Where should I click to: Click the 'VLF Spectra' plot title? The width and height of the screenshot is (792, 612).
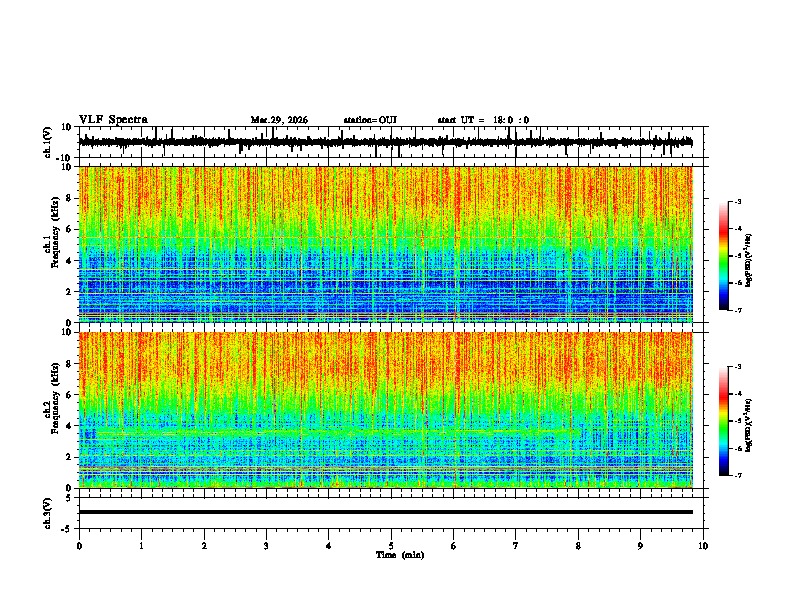[114, 120]
